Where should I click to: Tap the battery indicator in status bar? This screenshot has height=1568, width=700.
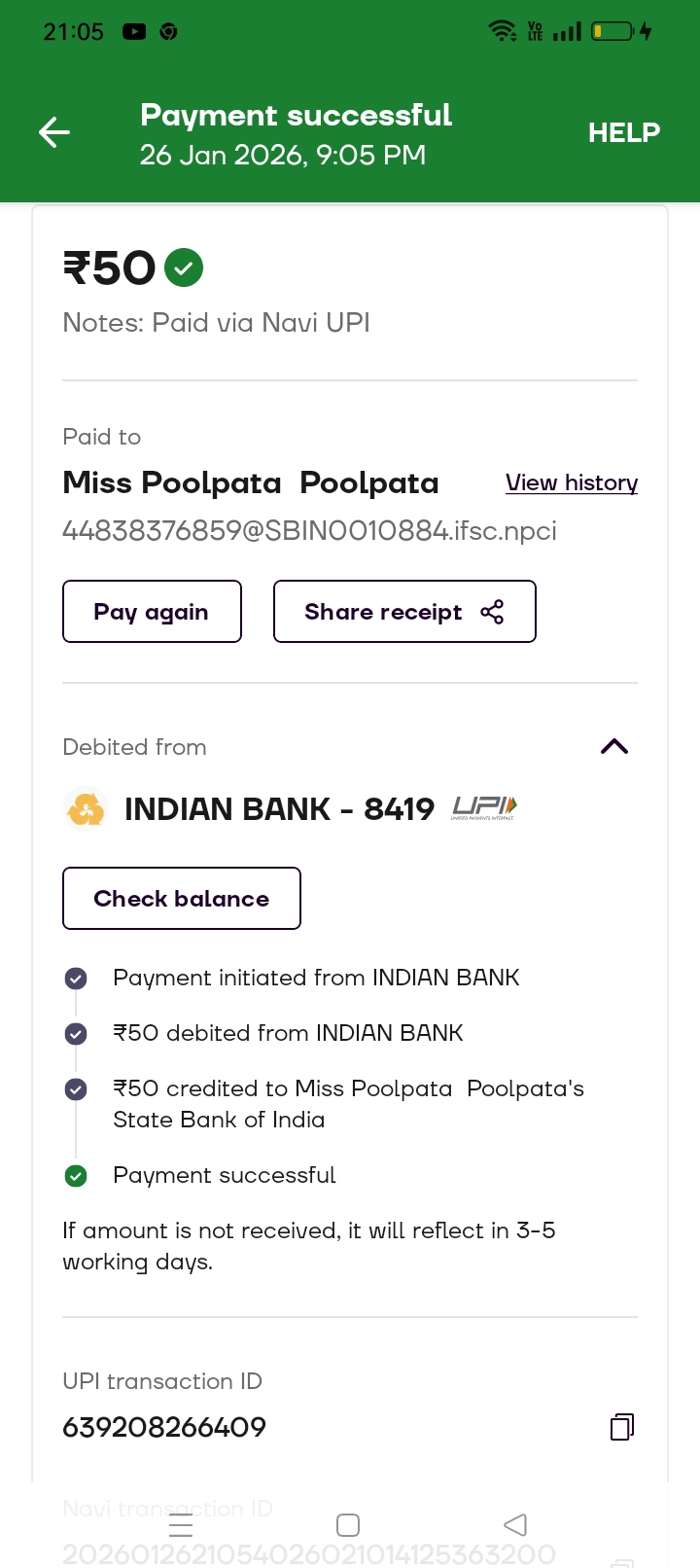coord(612,32)
